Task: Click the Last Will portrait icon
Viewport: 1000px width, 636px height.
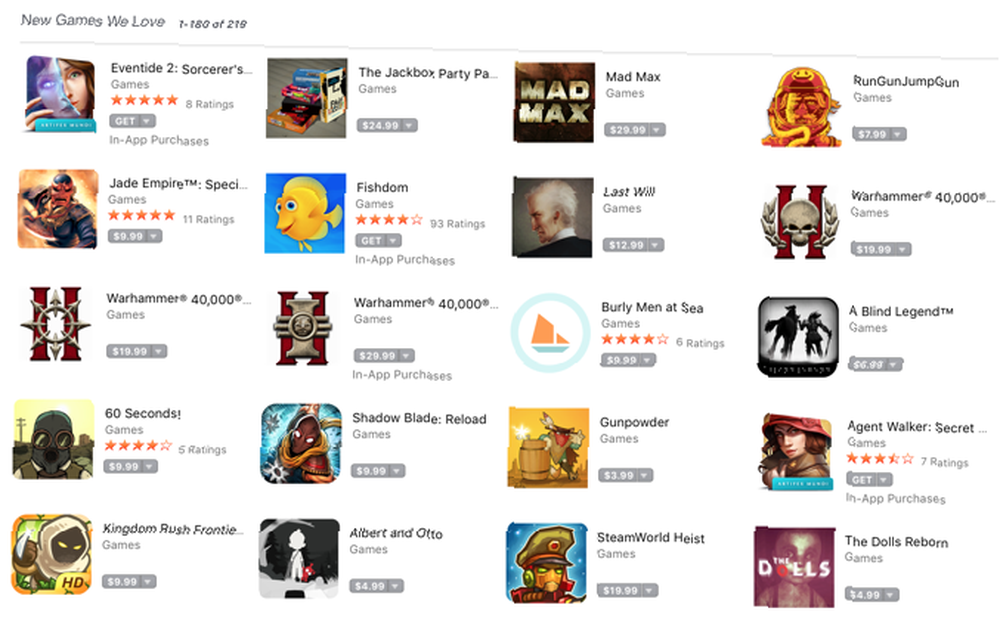Action: click(552, 217)
